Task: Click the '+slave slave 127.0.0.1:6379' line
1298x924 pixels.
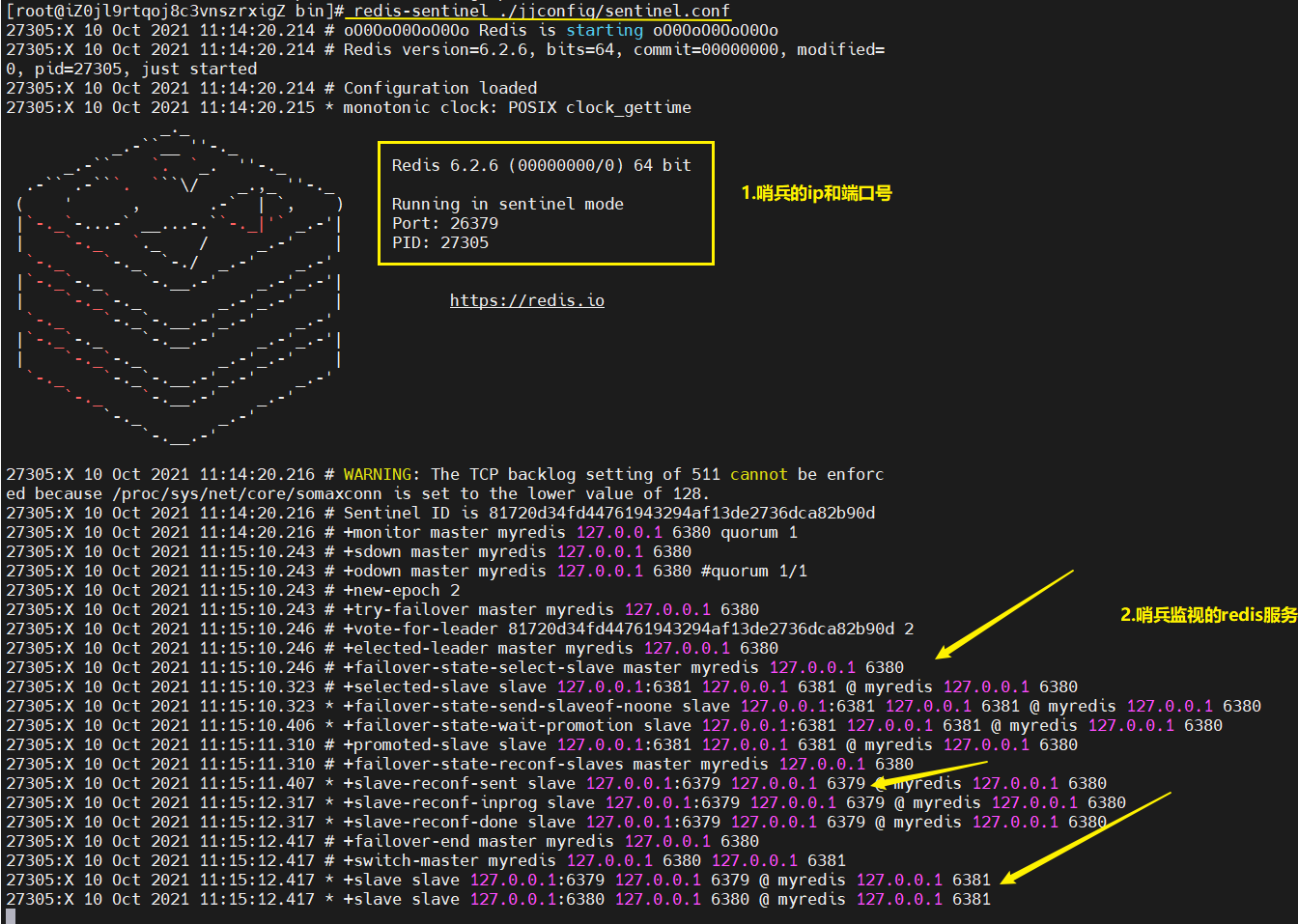Action: pos(498,880)
